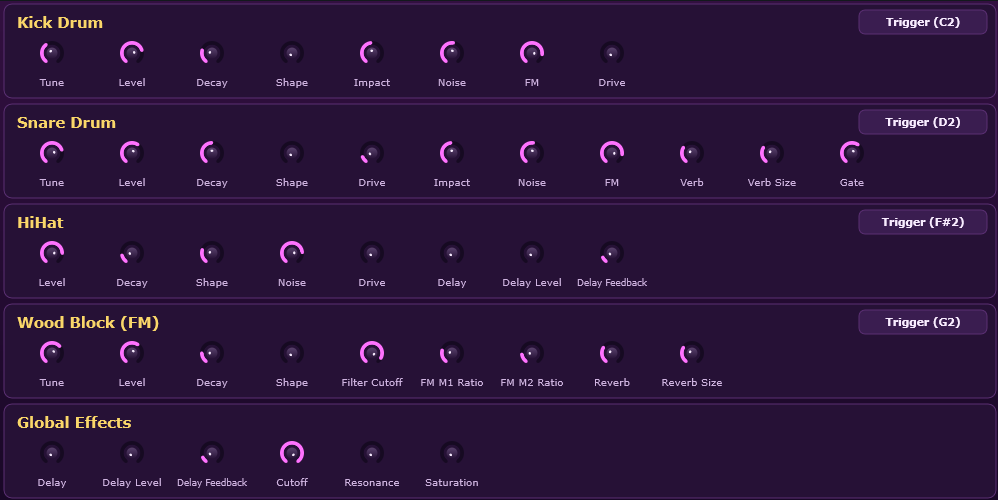The image size is (998, 500).
Task: Click the Wood Block Shape knob
Action: click(292, 352)
